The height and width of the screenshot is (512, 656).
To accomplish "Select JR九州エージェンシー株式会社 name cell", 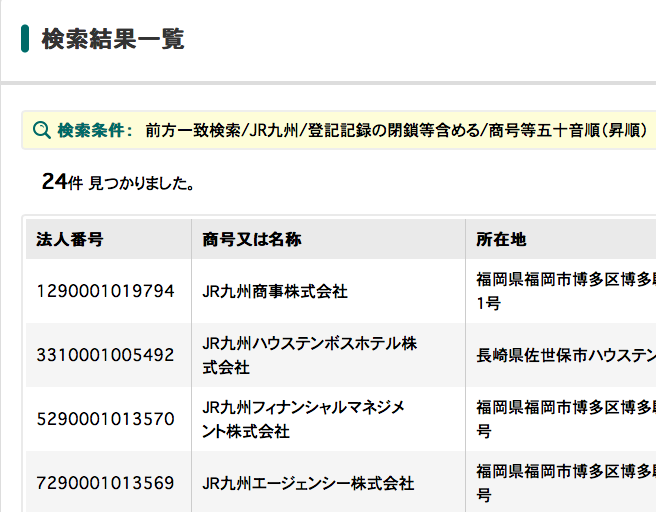I will click(328, 482).
